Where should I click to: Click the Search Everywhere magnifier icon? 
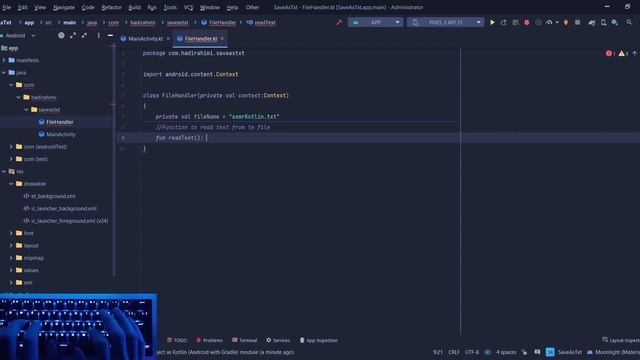(x=629, y=22)
